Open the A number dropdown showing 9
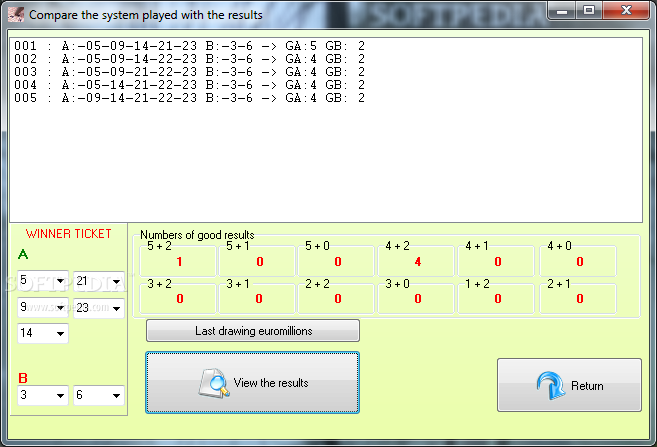The image size is (657, 447). coord(43,307)
